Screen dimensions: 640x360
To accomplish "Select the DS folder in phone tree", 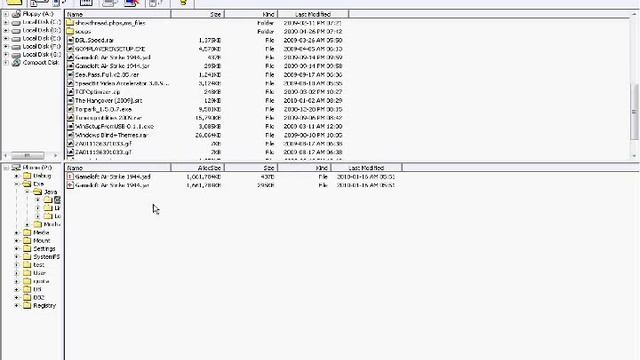I will click(37, 289).
